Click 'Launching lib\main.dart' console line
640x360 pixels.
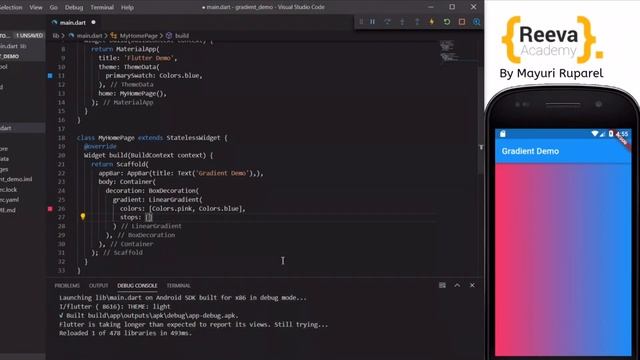click(x=183, y=298)
